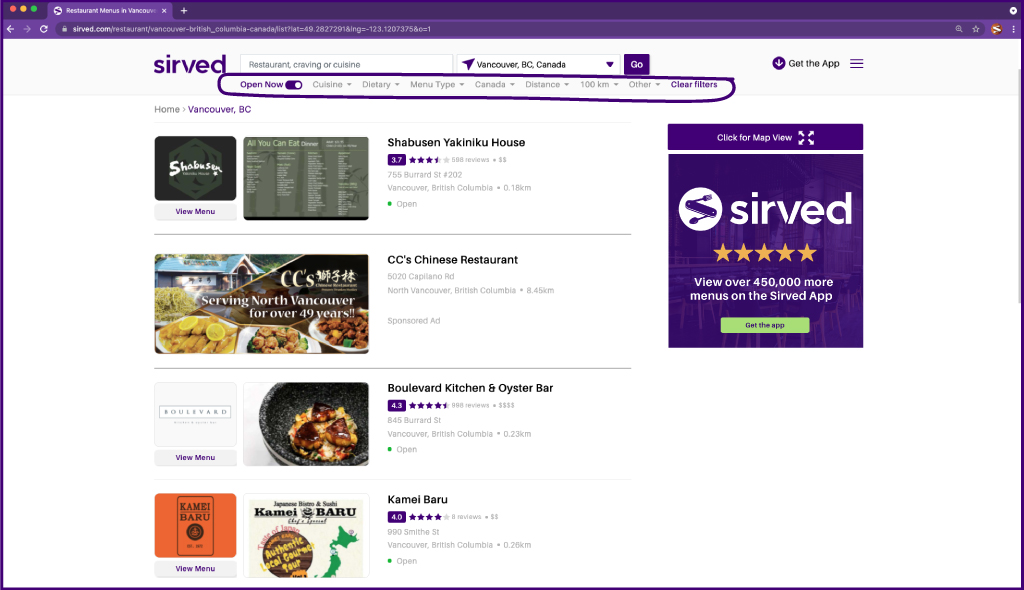
Task: Close the Restaurant Menus browser tab
Action: pos(164,10)
